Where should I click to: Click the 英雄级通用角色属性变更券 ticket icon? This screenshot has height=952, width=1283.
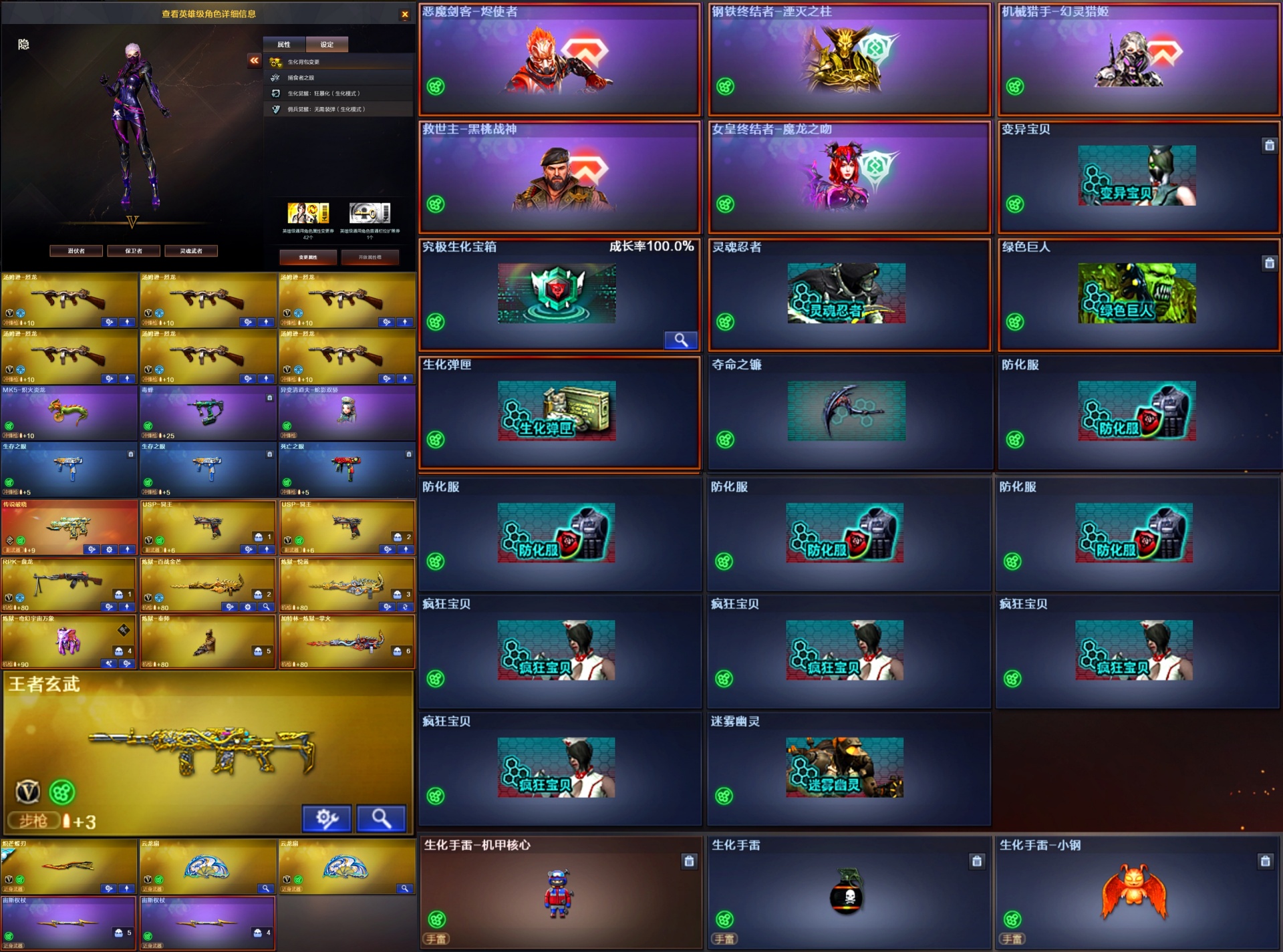(x=308, y=213)
